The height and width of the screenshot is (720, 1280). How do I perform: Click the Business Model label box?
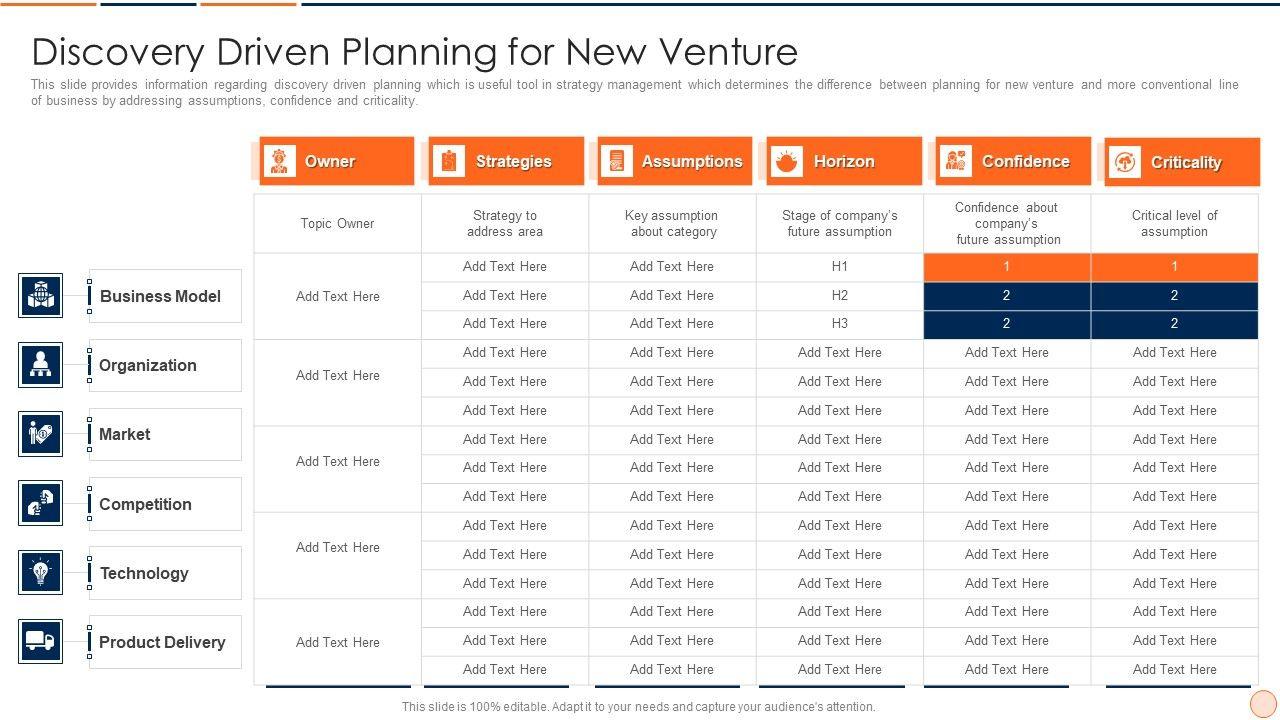click(x=165, y=296)
